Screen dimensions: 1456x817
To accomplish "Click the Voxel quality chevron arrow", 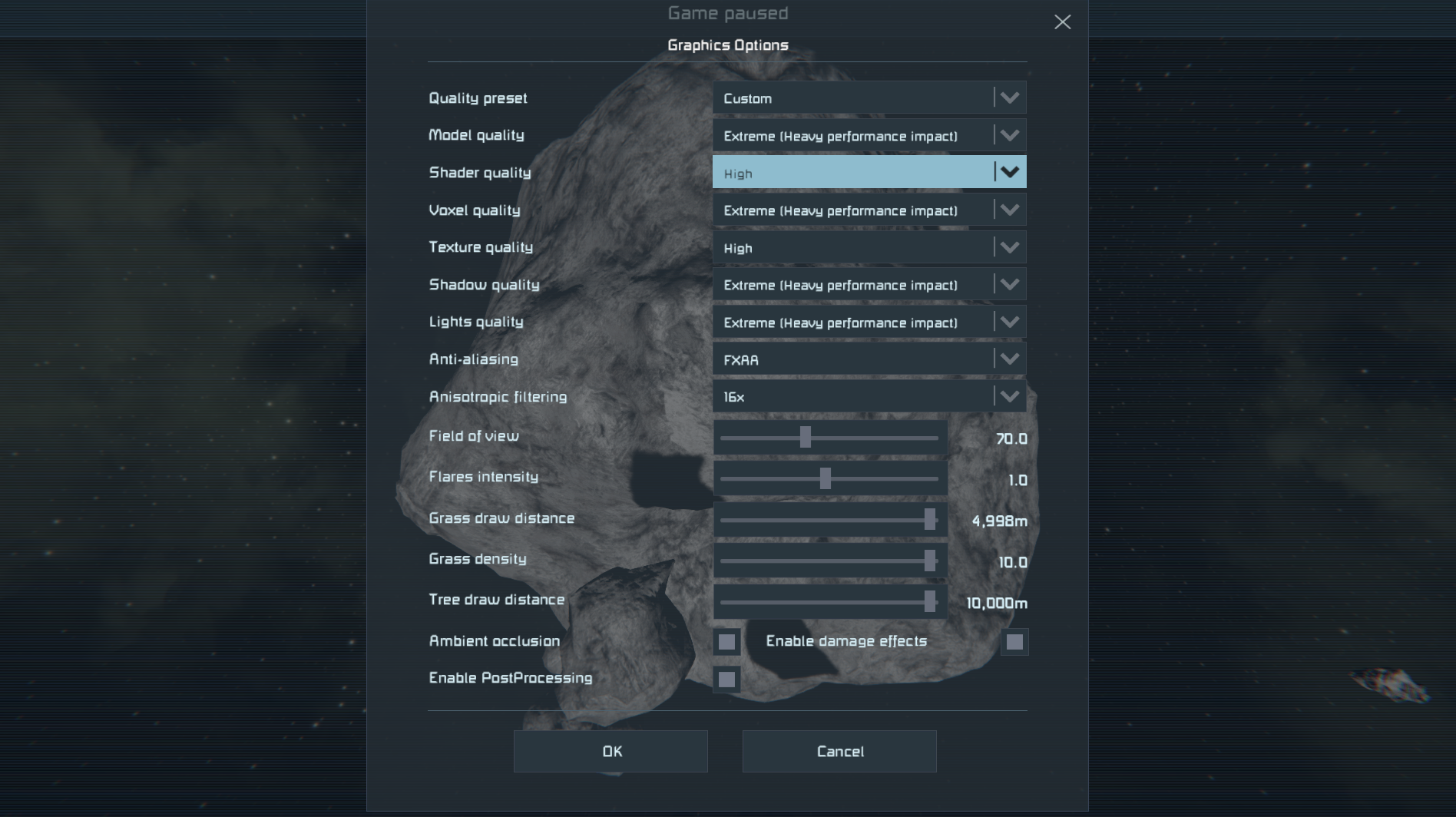I will click(x=1009, y=210).
